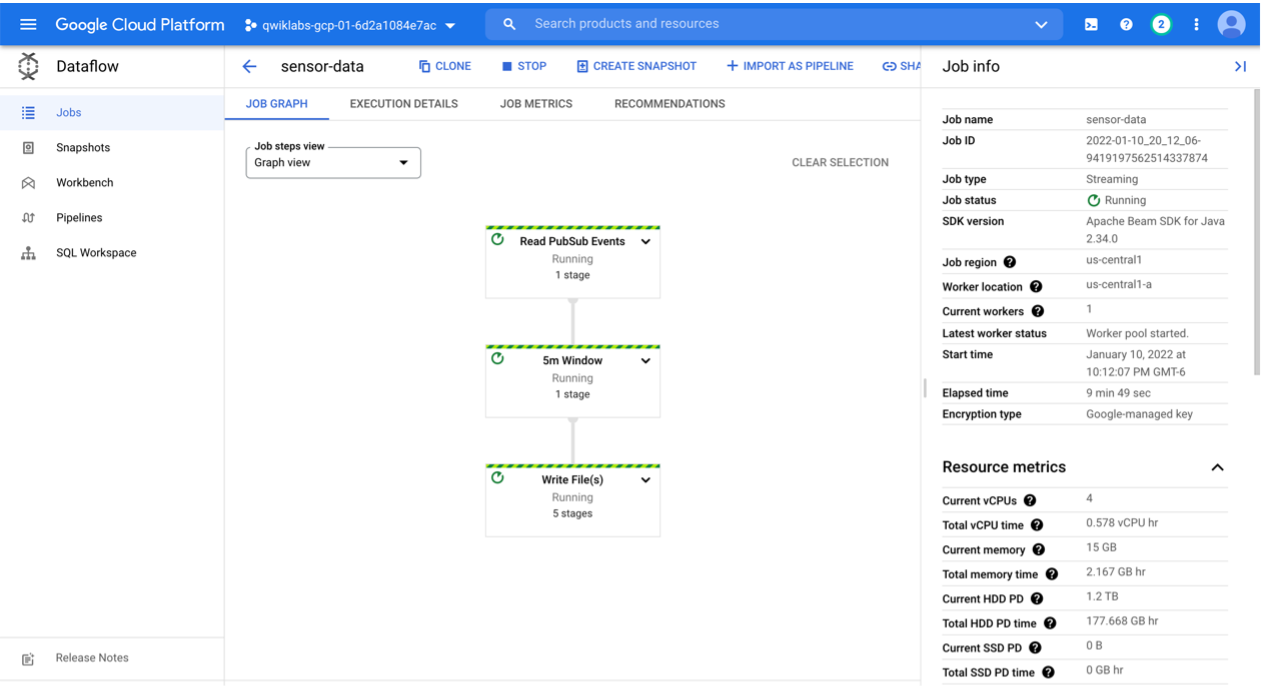This screenshot has width=1265, height=690.
Task: Create a snapshot of the job
Action: (636, 66)
